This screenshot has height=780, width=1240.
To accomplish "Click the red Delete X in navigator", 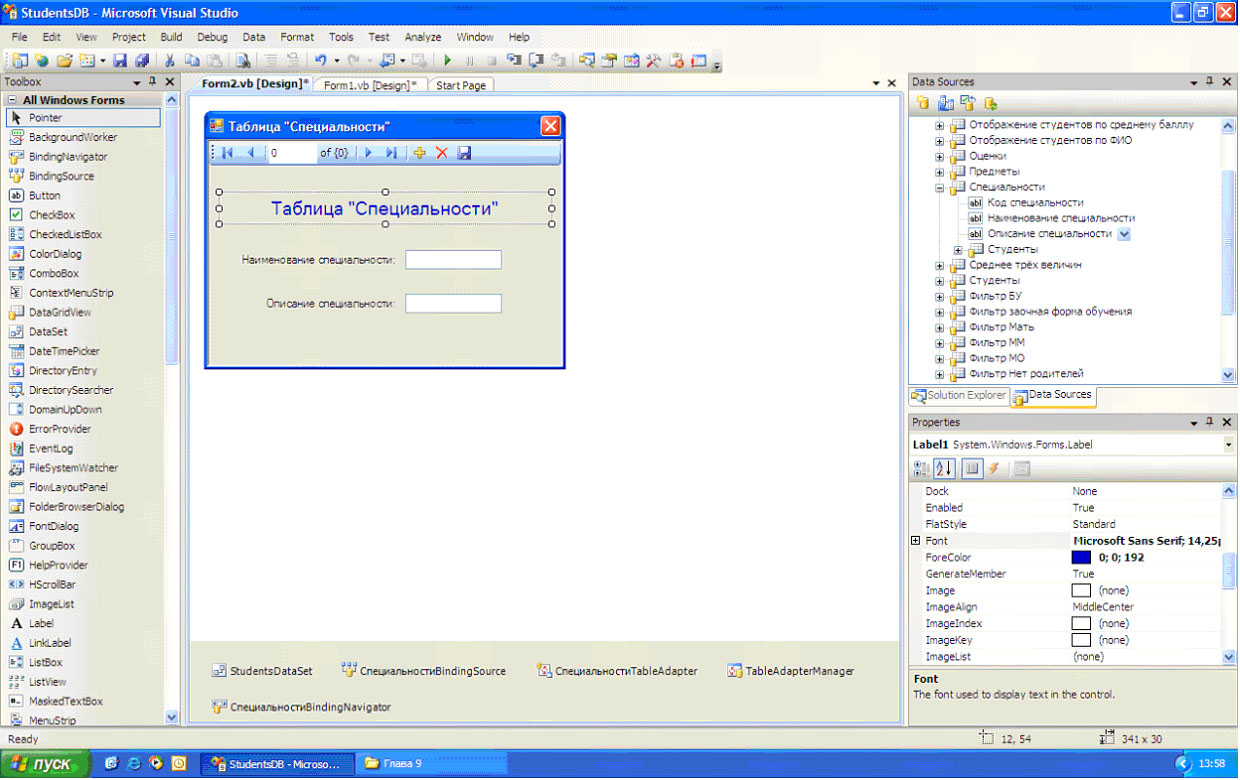I will tap(441, 153).
